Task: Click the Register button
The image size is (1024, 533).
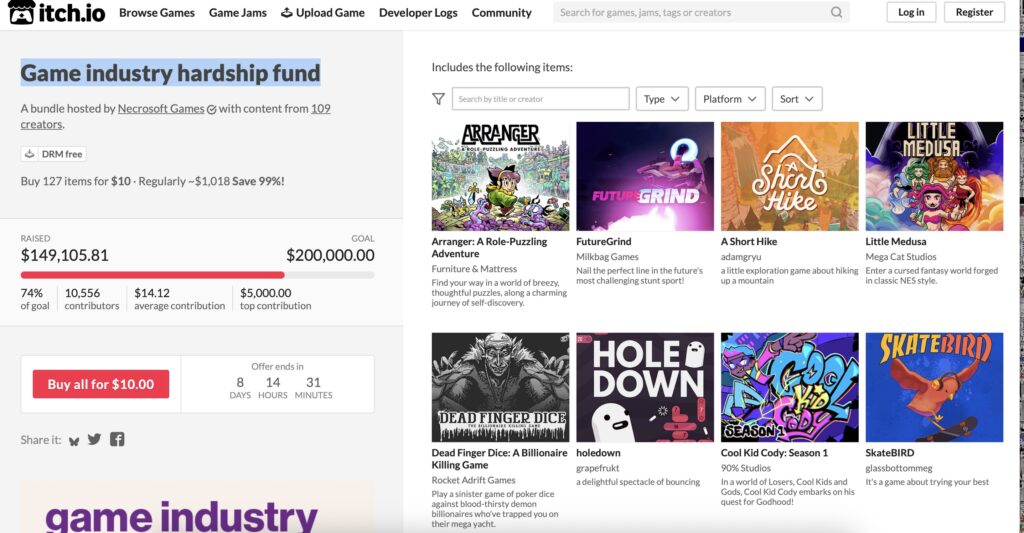Action: 974,12
